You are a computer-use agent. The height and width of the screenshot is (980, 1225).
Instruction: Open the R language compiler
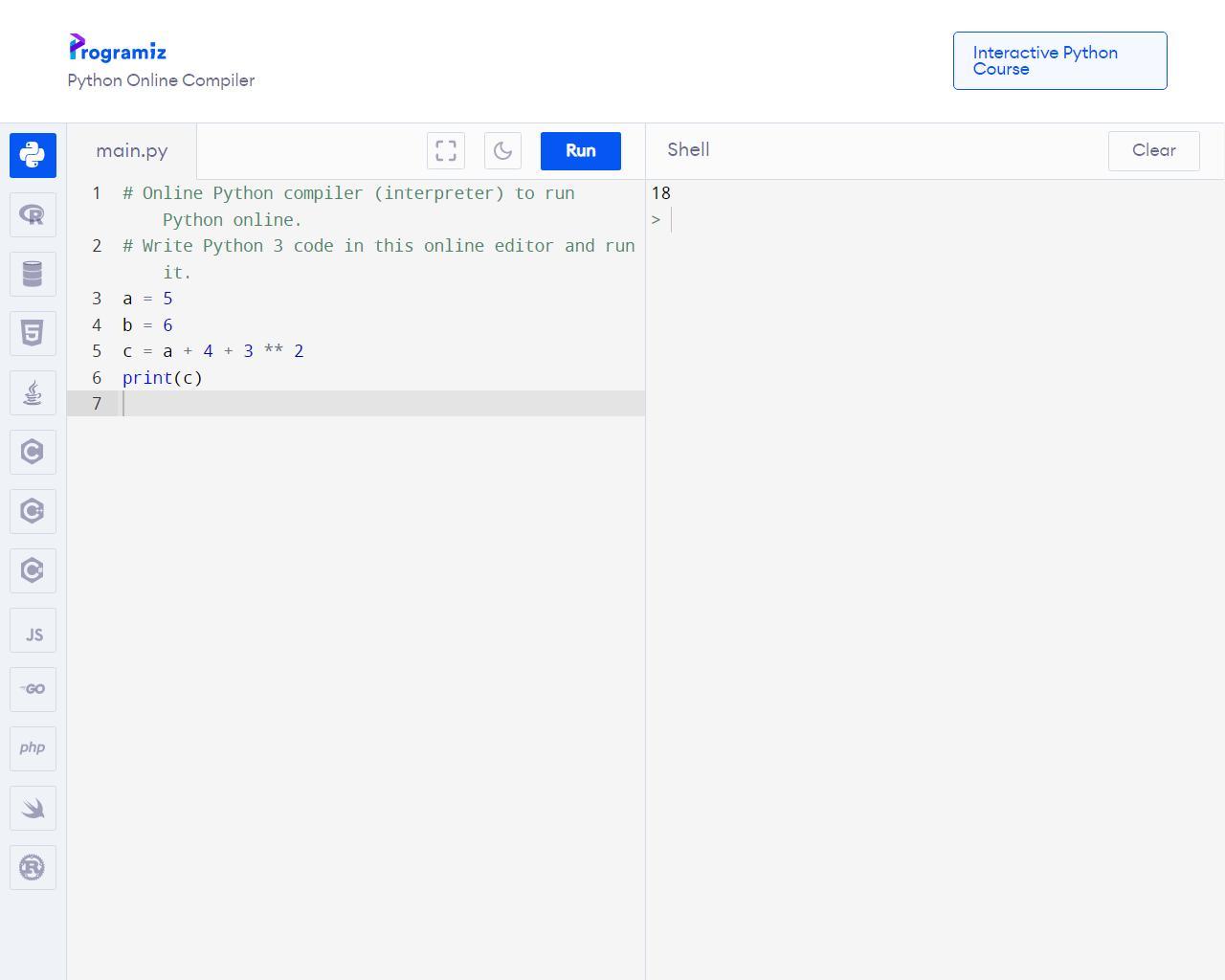33,215
